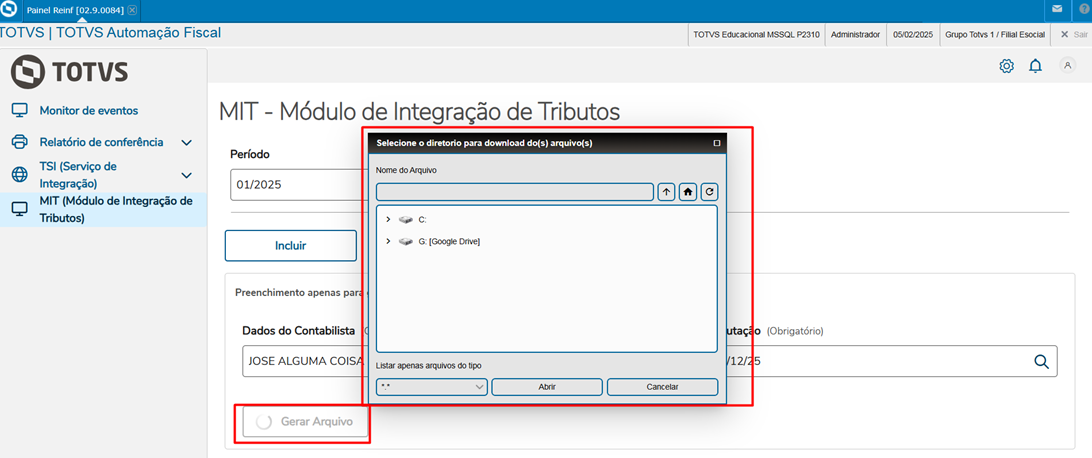Click the Incluir button
This screenshot has height=458, width=1092.
pos(290,246)
